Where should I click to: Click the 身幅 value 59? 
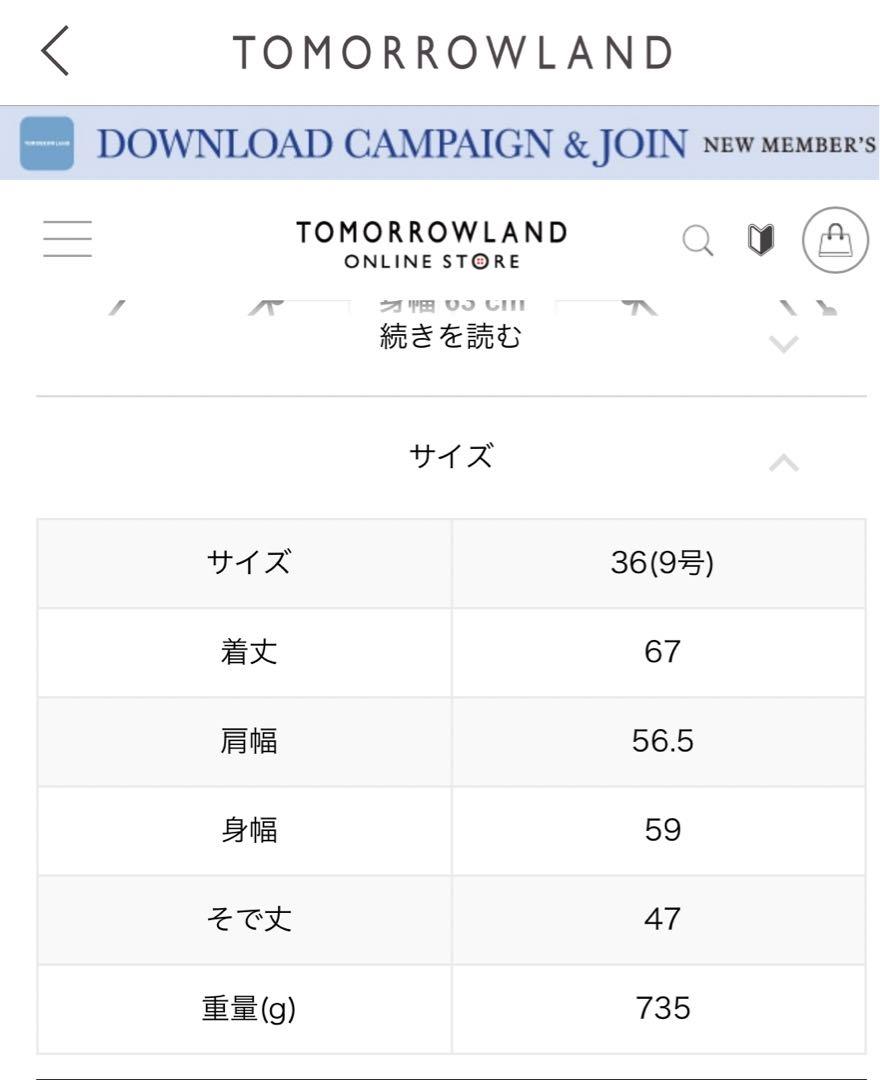(x=662, y=830)
